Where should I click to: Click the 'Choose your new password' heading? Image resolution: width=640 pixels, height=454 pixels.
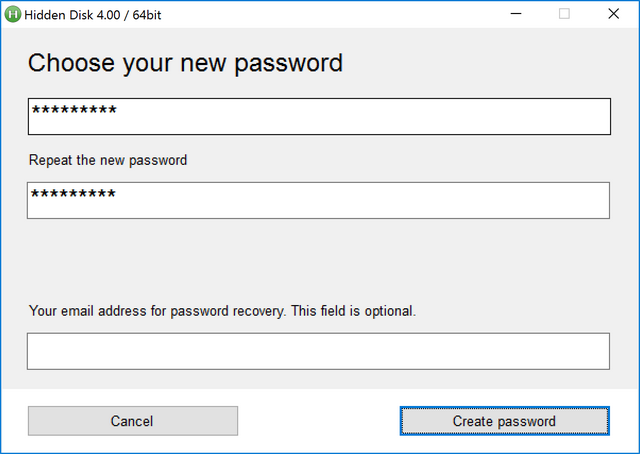pos(185,64)
